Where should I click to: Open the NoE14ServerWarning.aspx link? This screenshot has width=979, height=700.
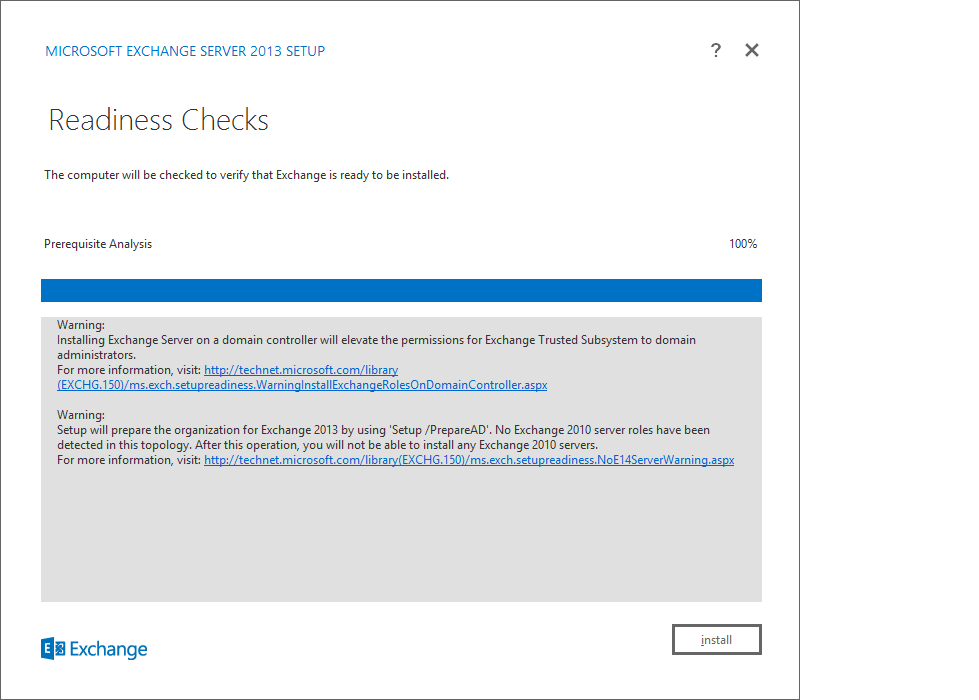pos(469,460)
